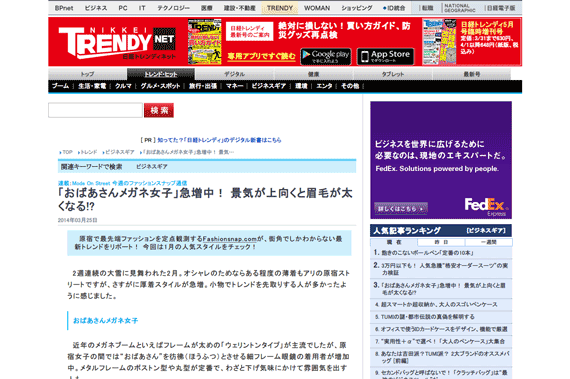Viewport: 570px width, 379px height.
Task: Click the article date 2014年03月25日
Action: coord(77,220)
